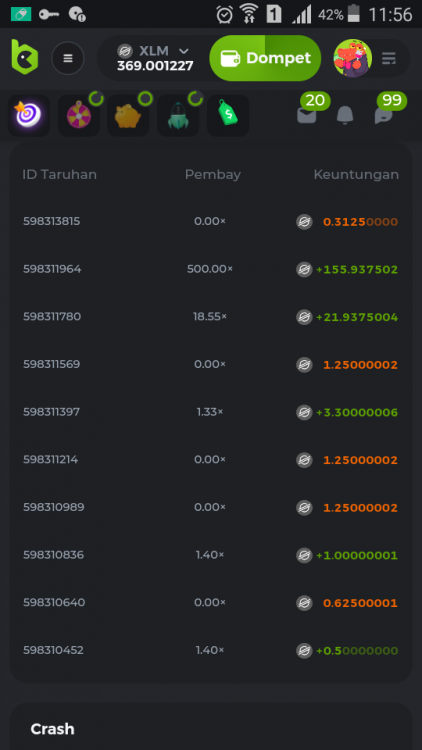Viewport: 422px width, 750px height.
Task: Tap the green BC.Game logo
Action: point(24,57)
